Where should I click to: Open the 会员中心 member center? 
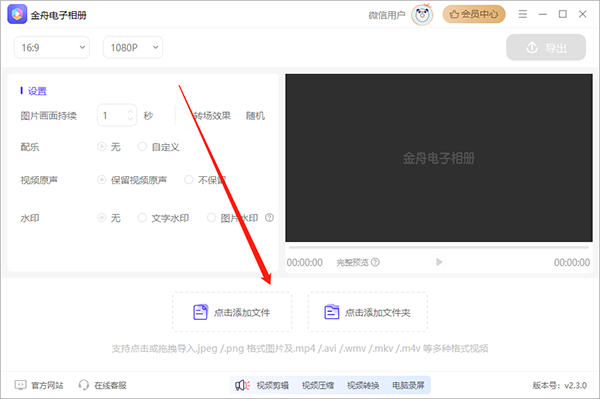click(474, 14)
